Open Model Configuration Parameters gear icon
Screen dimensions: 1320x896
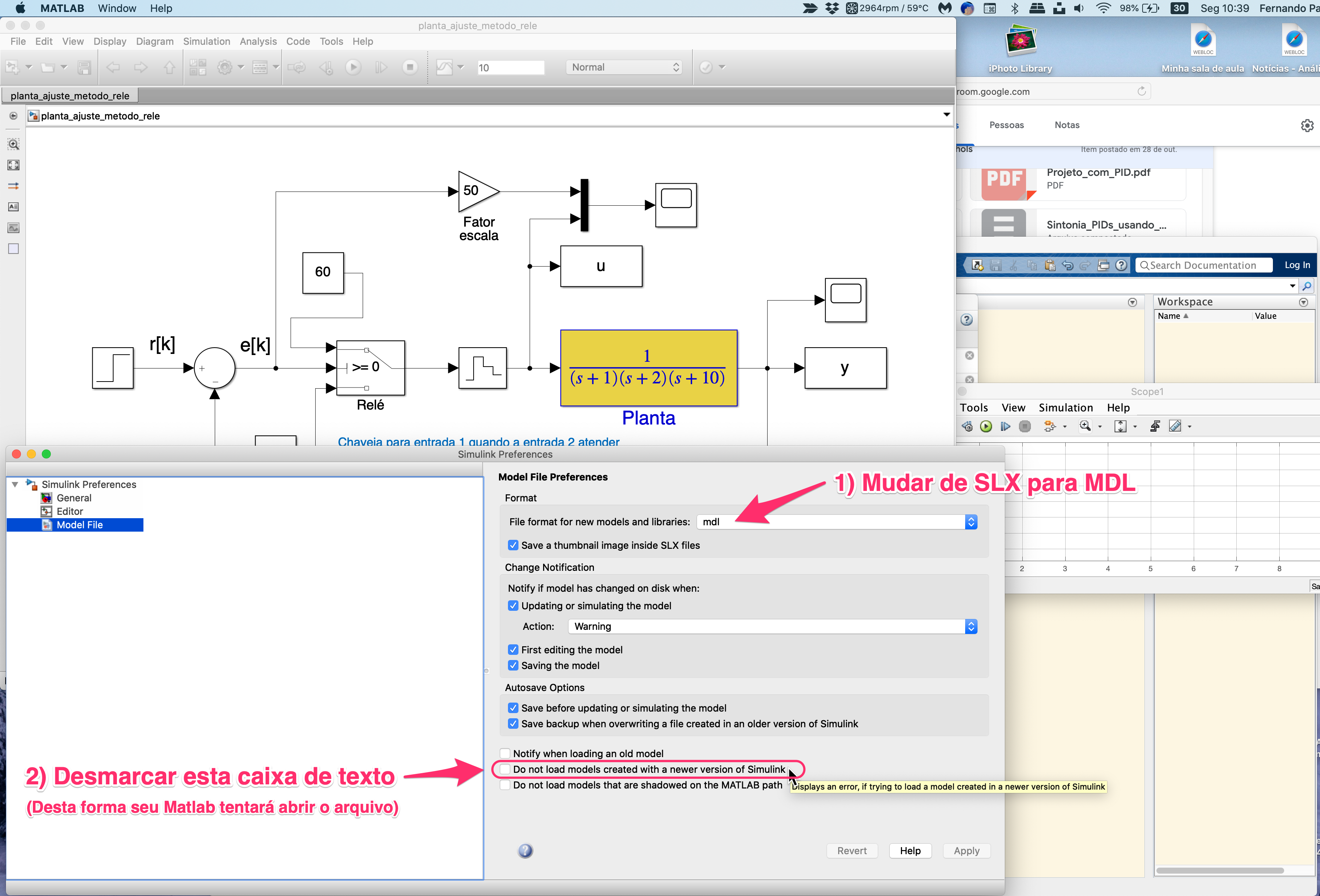(225, 68)
